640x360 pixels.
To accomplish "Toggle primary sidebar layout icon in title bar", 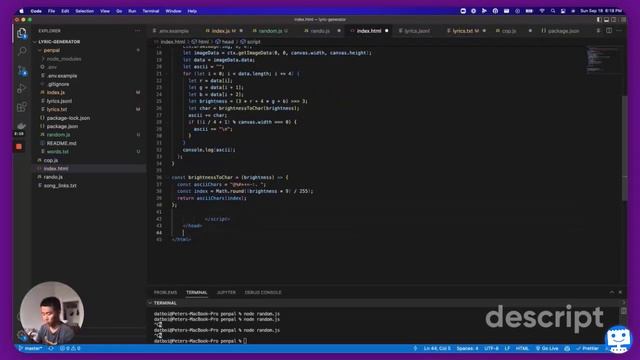I will click(599, 20).
